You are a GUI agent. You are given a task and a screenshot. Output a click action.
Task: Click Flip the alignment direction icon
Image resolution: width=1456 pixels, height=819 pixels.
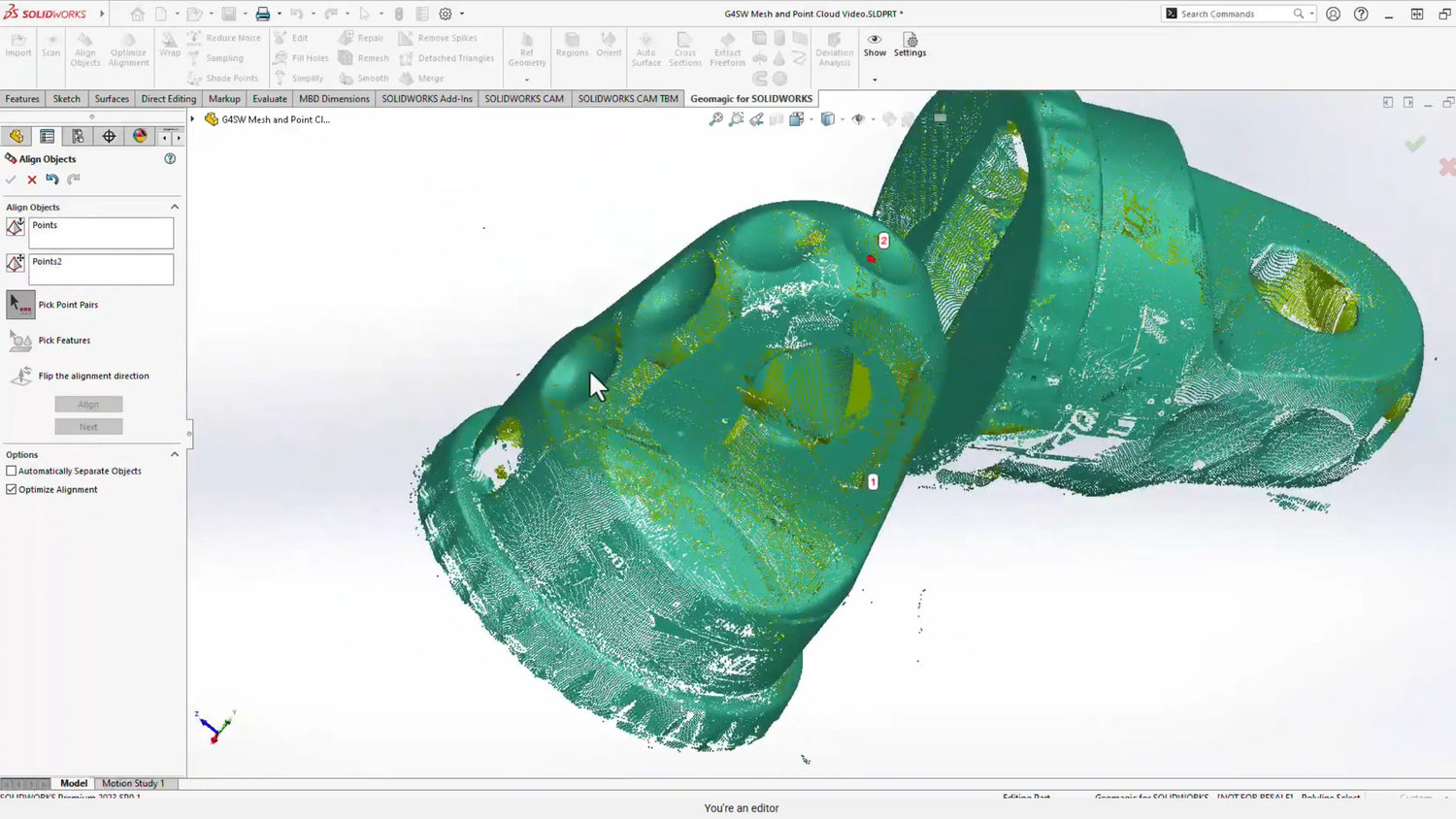[20, 376]
